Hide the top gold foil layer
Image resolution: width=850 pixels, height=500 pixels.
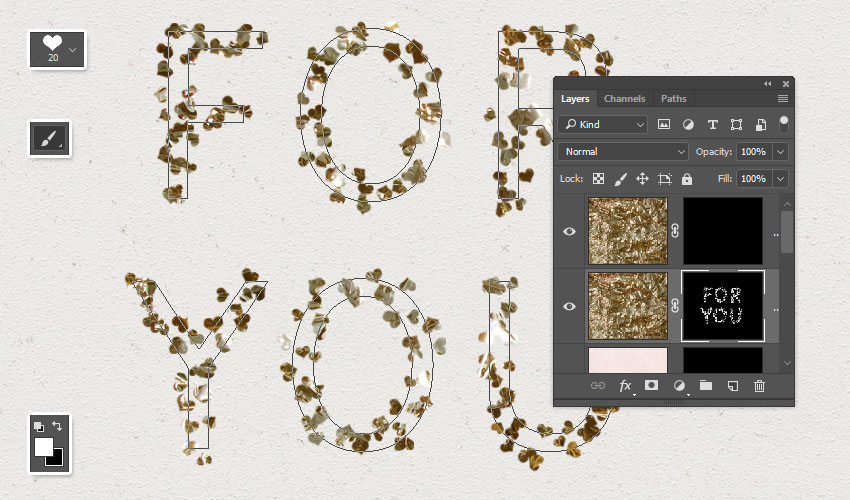click(x=570, y=231)
